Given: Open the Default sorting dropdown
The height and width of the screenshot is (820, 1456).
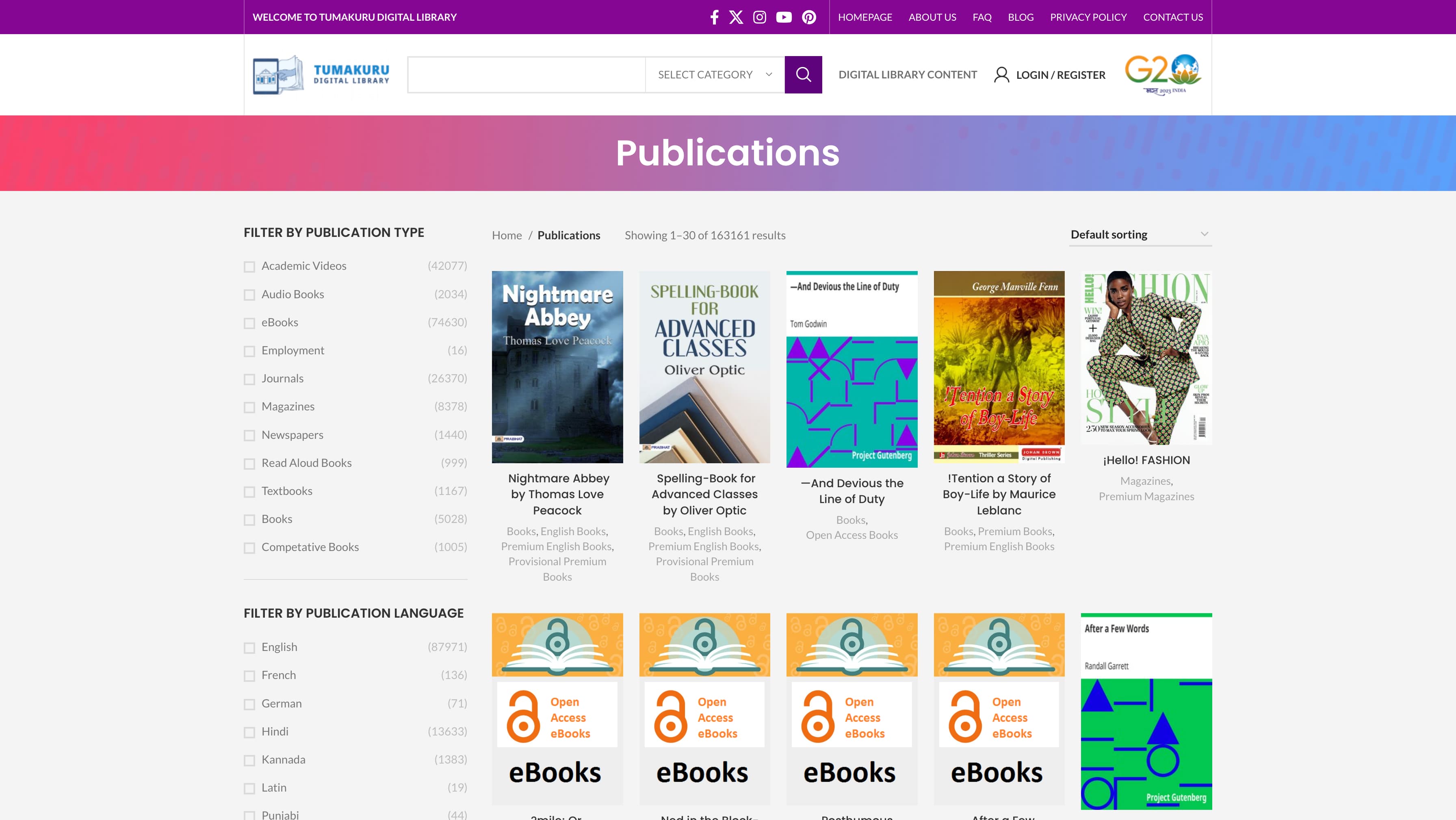Looking at the screenshot, I should tap(1140, 234).
